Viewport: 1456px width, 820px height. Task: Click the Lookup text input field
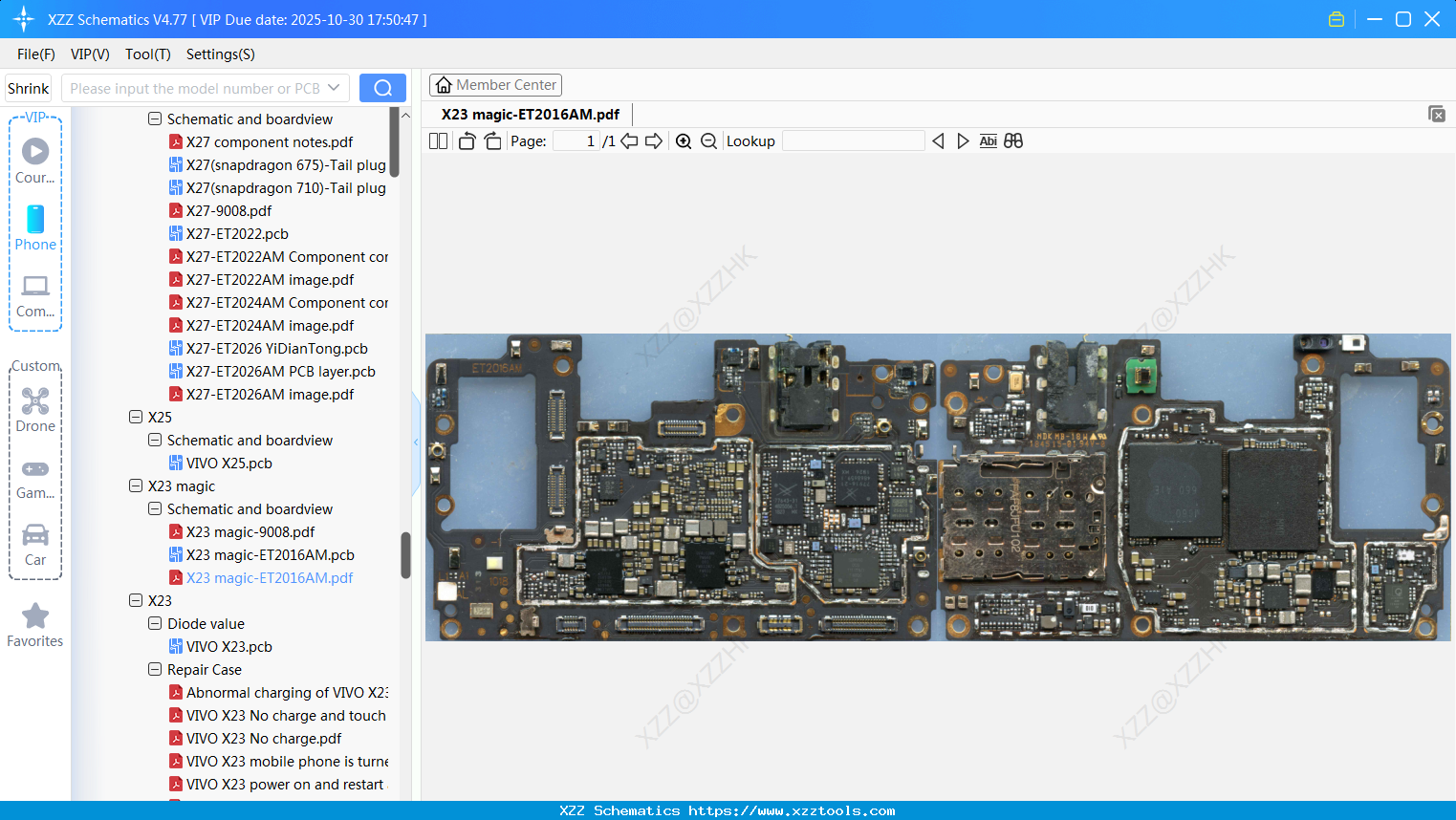853,141
